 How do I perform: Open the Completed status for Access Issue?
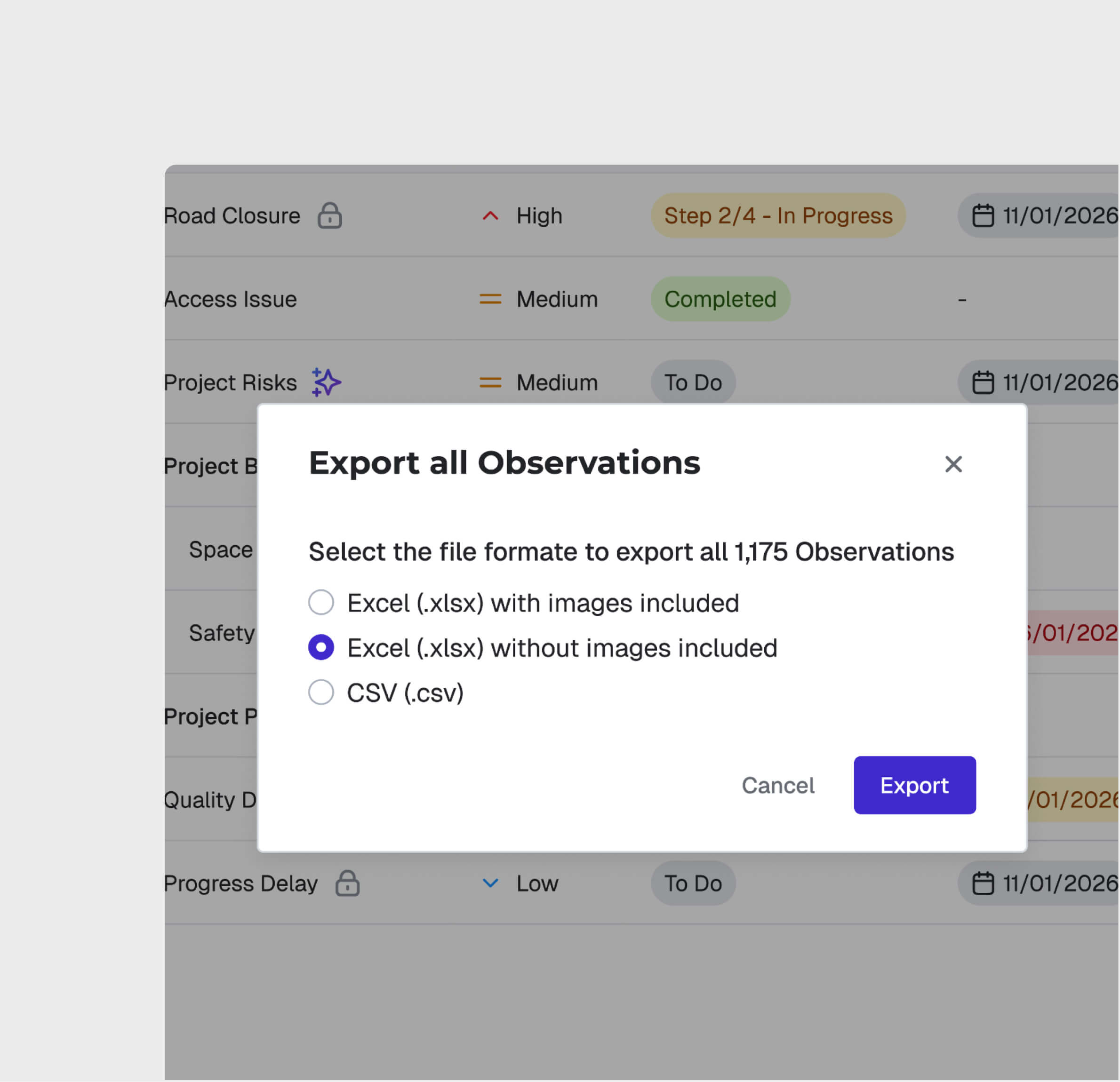click(720, 299)
